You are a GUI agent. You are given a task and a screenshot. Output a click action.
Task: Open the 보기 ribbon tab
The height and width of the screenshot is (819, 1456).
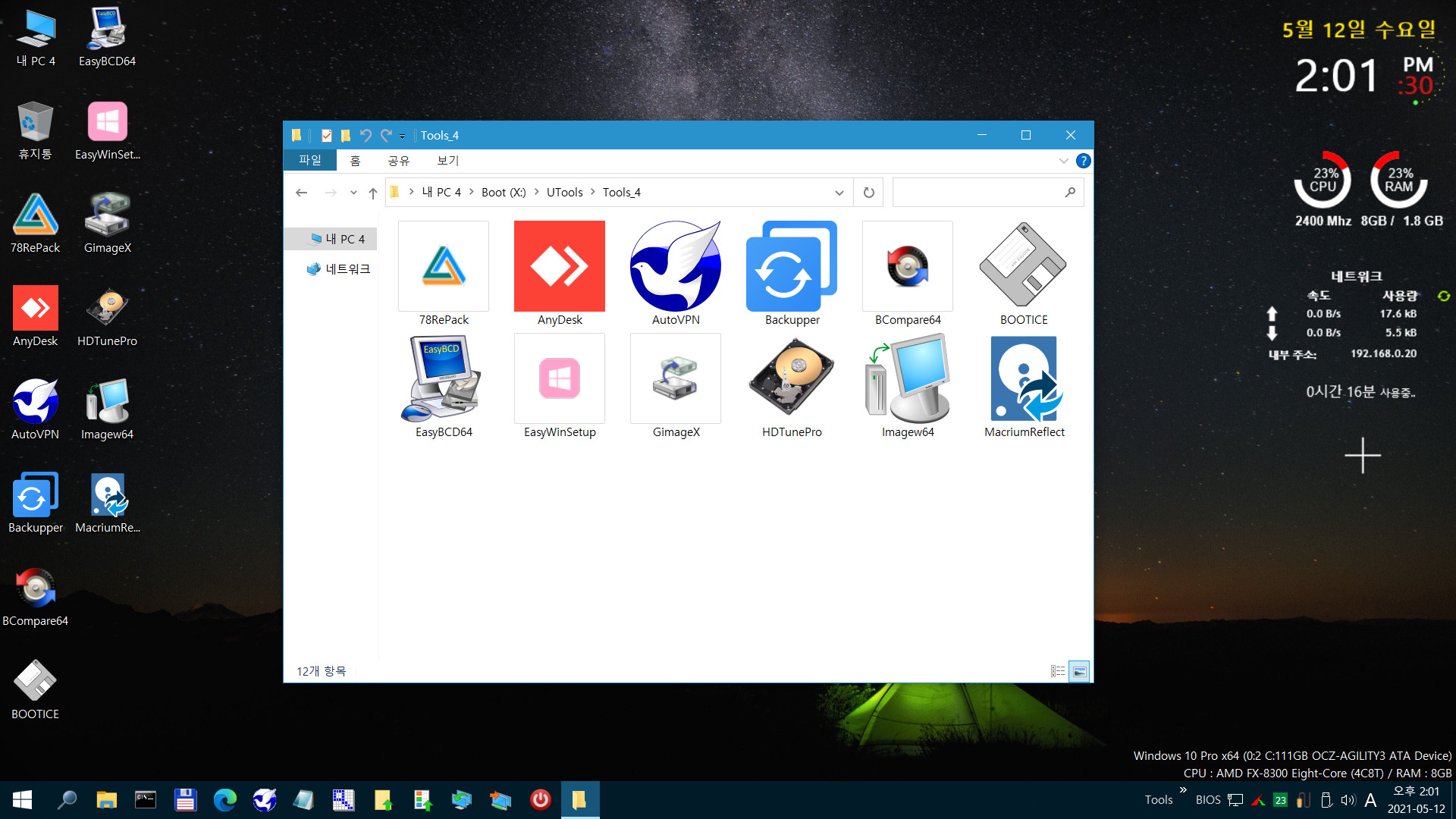pyautogui.click(x=447, y=160)
